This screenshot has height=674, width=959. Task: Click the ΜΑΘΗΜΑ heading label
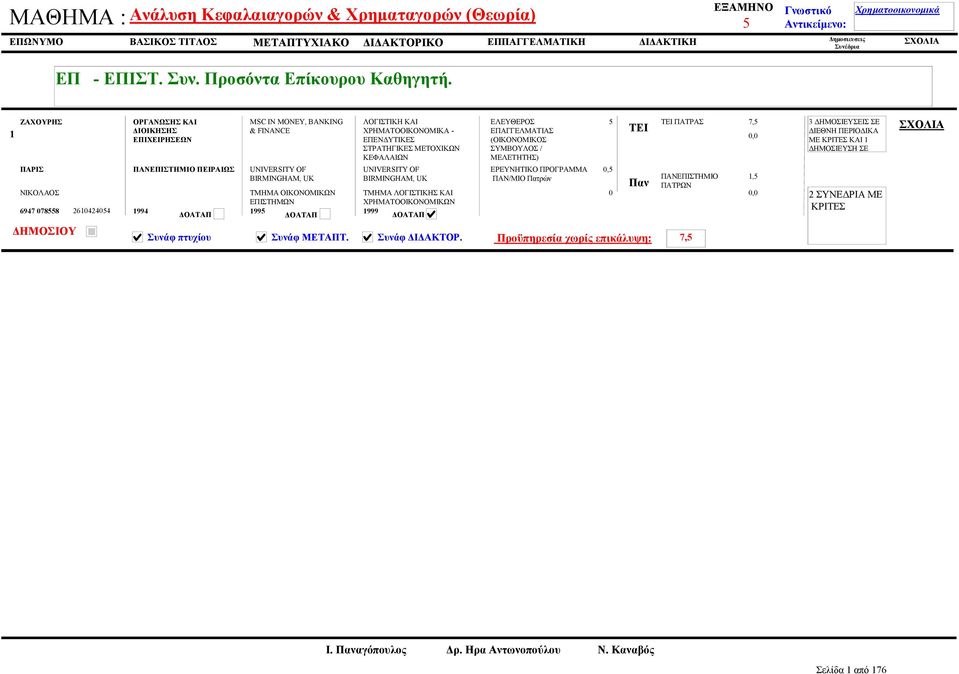tap(67, 17)
